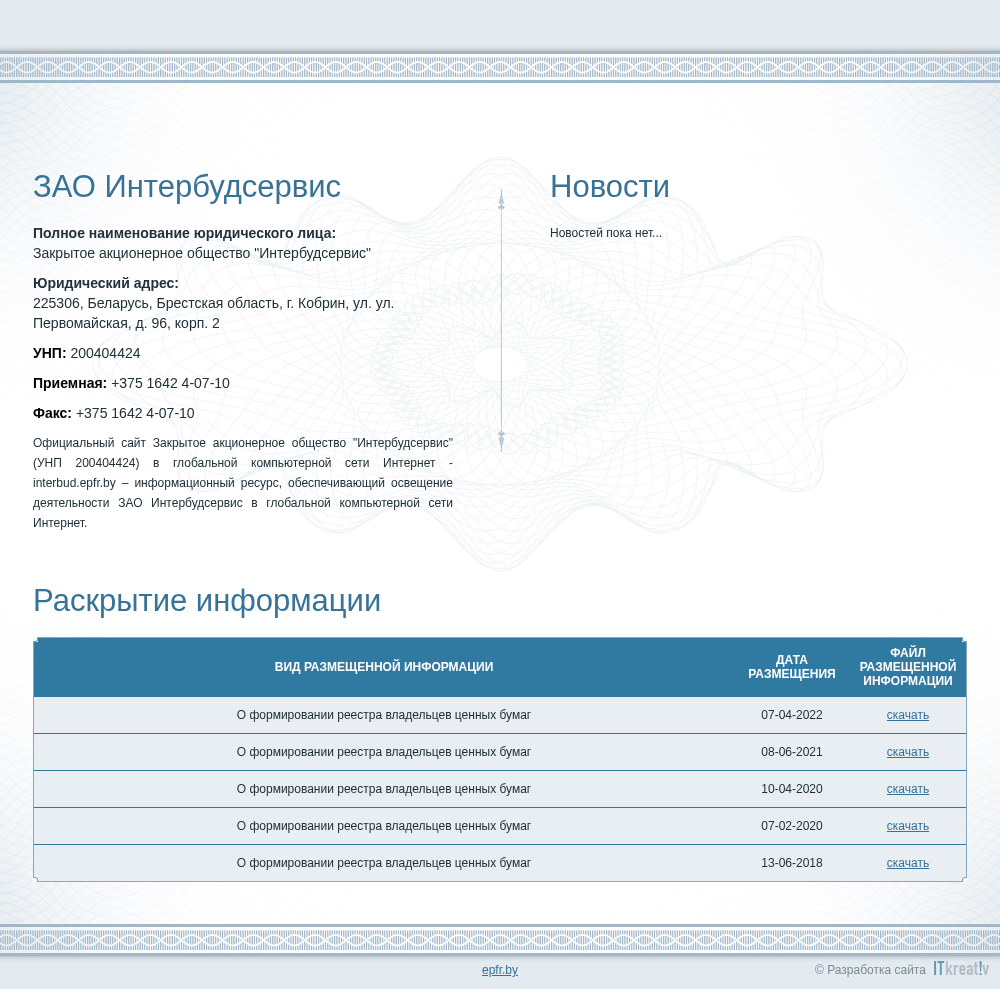The height and width of the screenshot is (989, 1000).
Task: Select the date cell 13-06-2018
Action: pos(791,863)
